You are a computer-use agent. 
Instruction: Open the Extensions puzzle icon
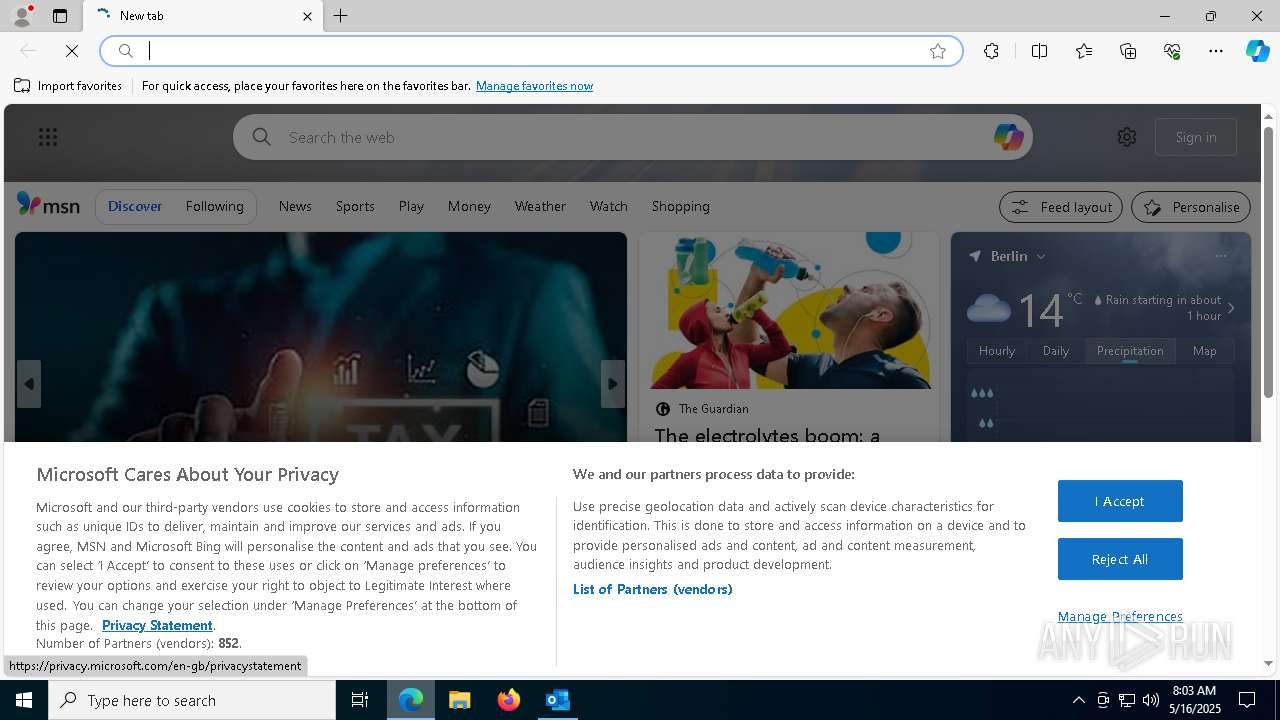991,51
